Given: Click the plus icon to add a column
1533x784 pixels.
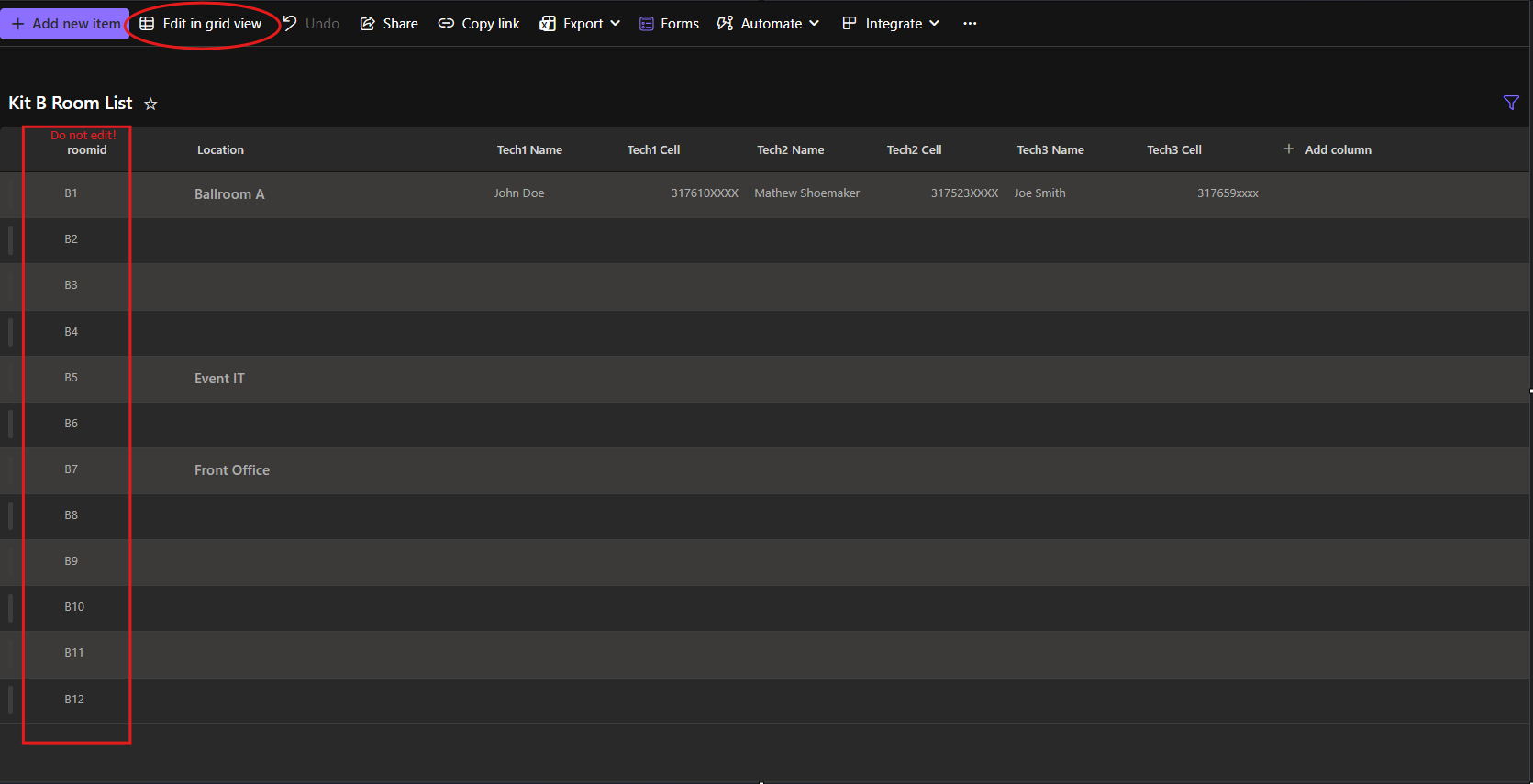Looking at the screenshot, I should click(x=1288, y=149).
